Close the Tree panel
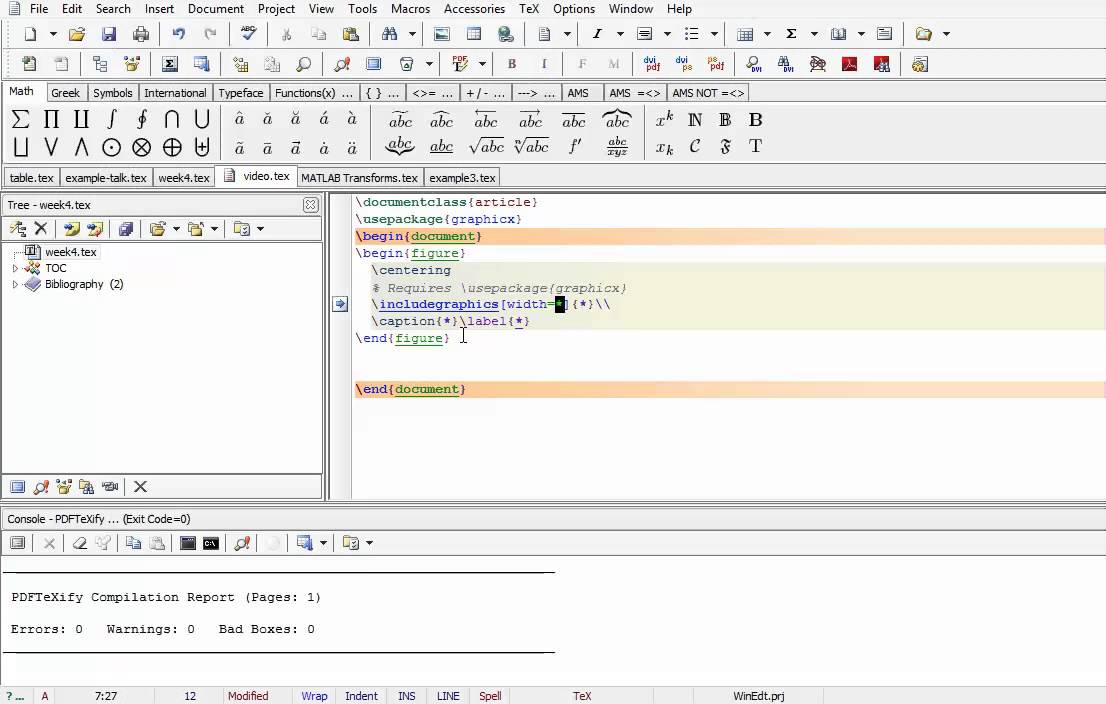This screenshot has width=1106, height=704. point(310,205)
